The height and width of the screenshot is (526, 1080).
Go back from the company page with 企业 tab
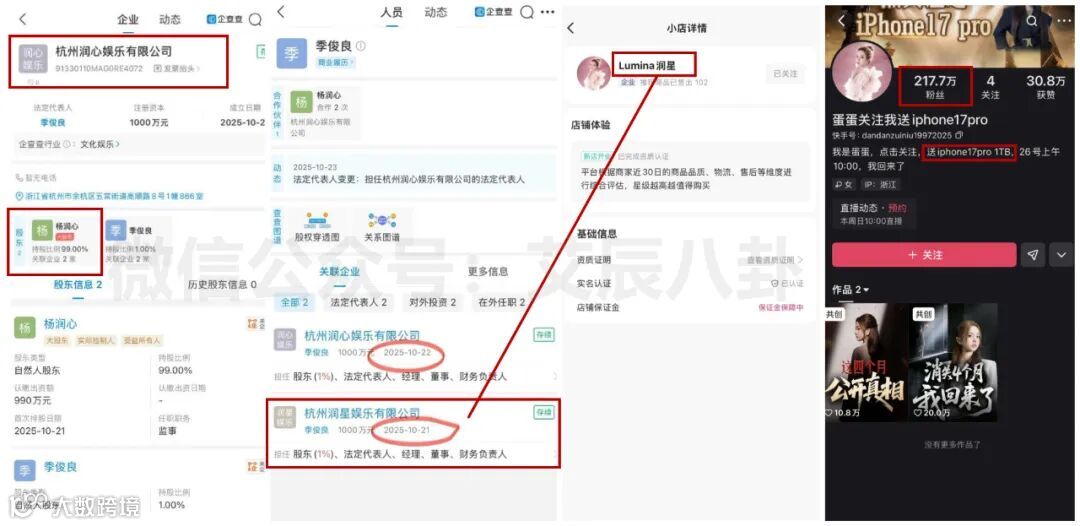click(x=22, y=19)
